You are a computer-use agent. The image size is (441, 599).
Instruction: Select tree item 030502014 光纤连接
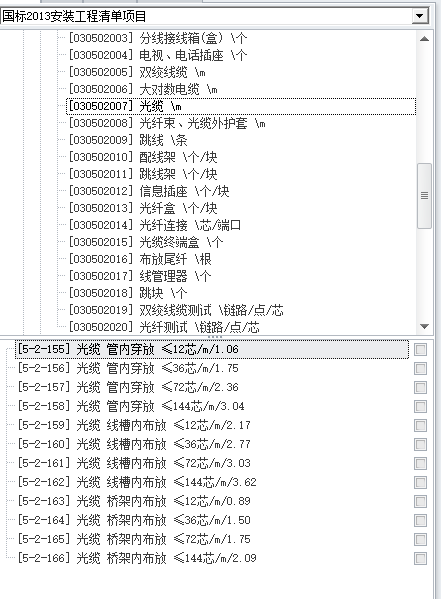coord(155,225)
